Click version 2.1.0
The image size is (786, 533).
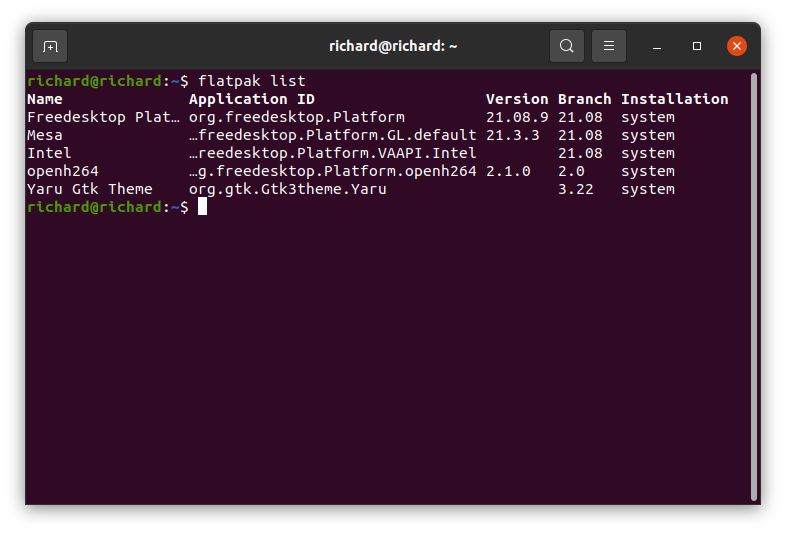click(x=508, y=171)
